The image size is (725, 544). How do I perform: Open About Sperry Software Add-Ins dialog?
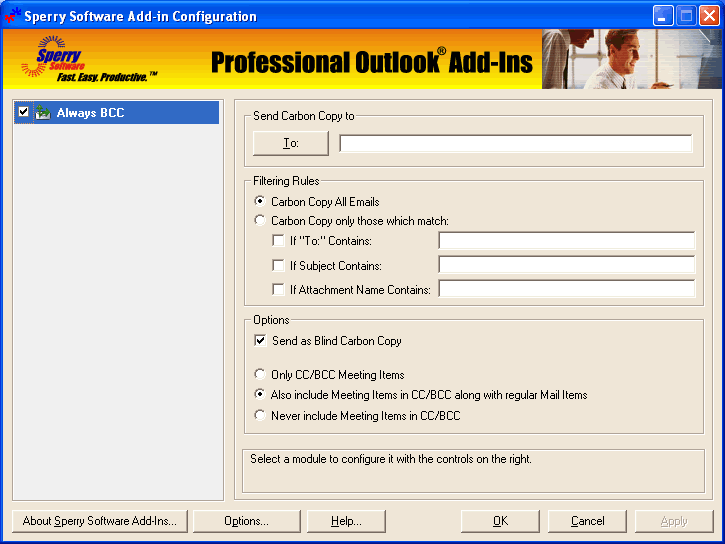coord(100,521)
